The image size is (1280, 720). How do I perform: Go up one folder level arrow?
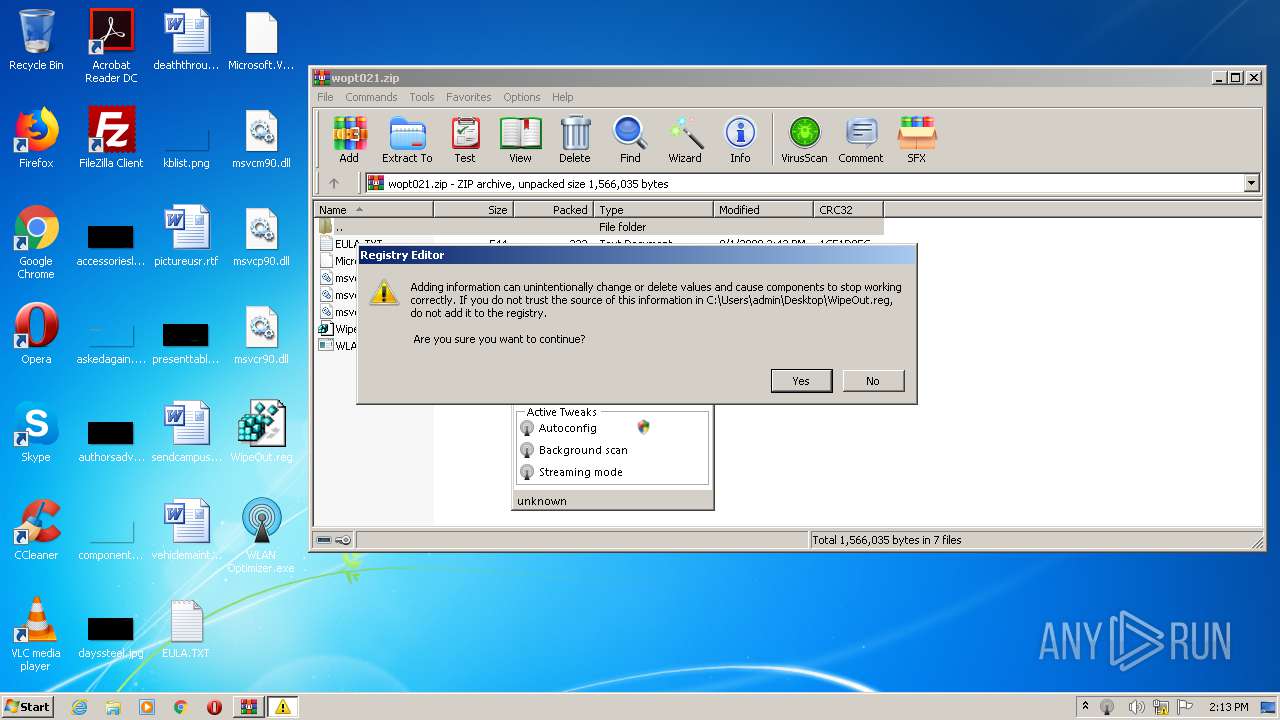pos(334,183)
